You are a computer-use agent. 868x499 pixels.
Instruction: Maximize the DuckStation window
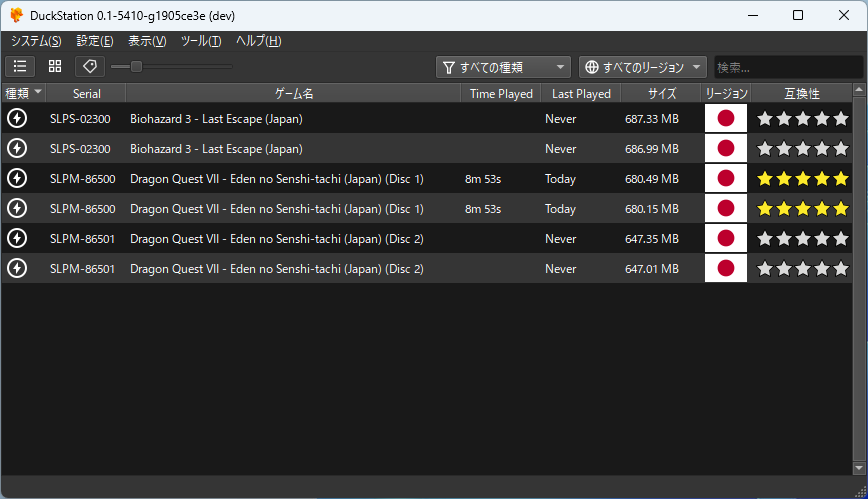point(798,15)
